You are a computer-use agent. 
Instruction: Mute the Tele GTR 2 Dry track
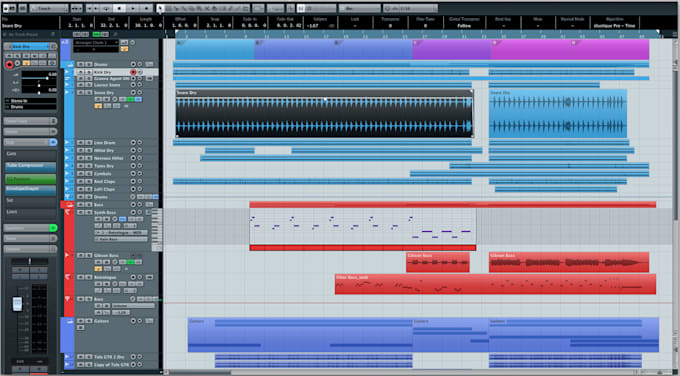(80, 356)
